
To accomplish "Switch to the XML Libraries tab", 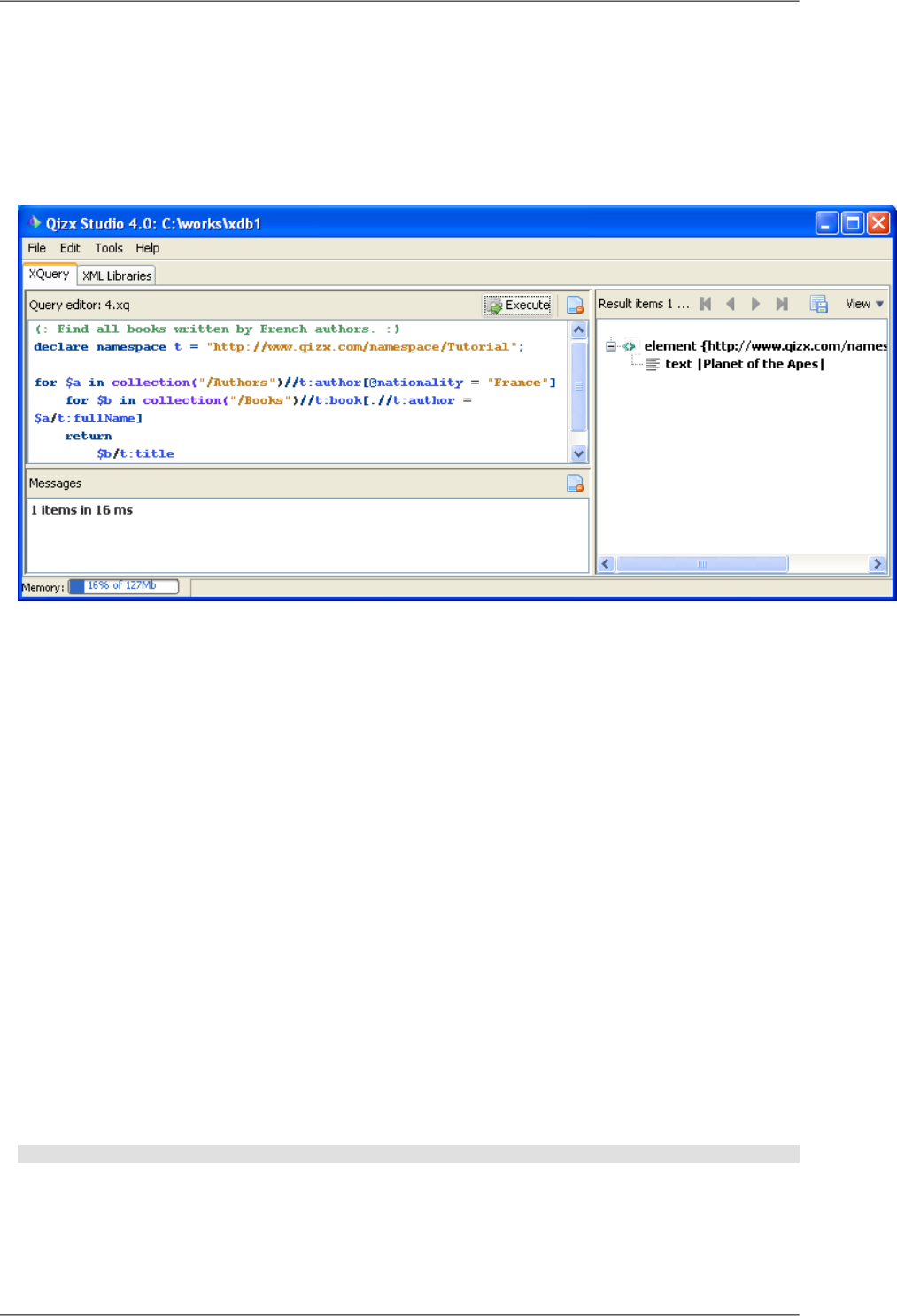I will click(x=117, y=275).
